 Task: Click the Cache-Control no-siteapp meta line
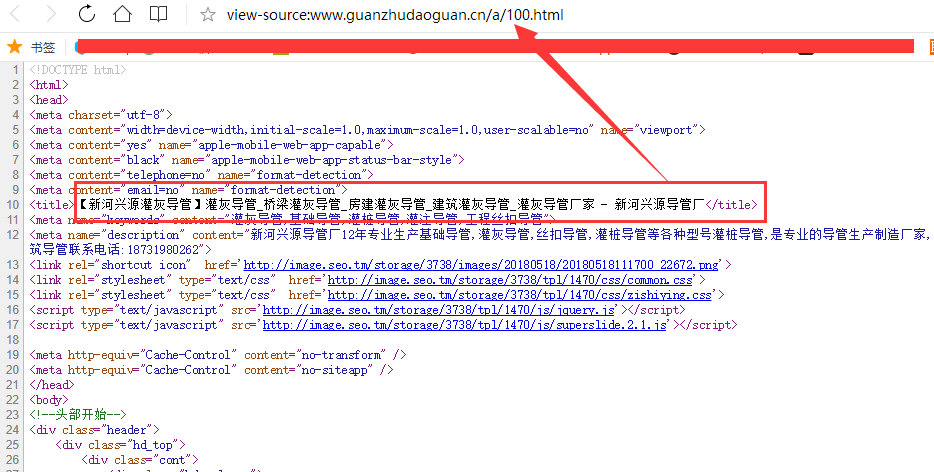pos(211,369)
